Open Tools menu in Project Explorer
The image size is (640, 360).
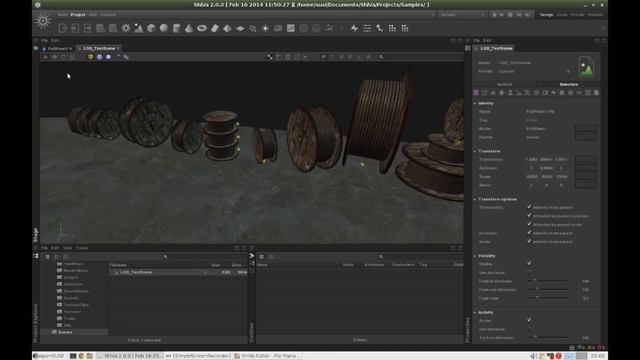coord(82,248)
